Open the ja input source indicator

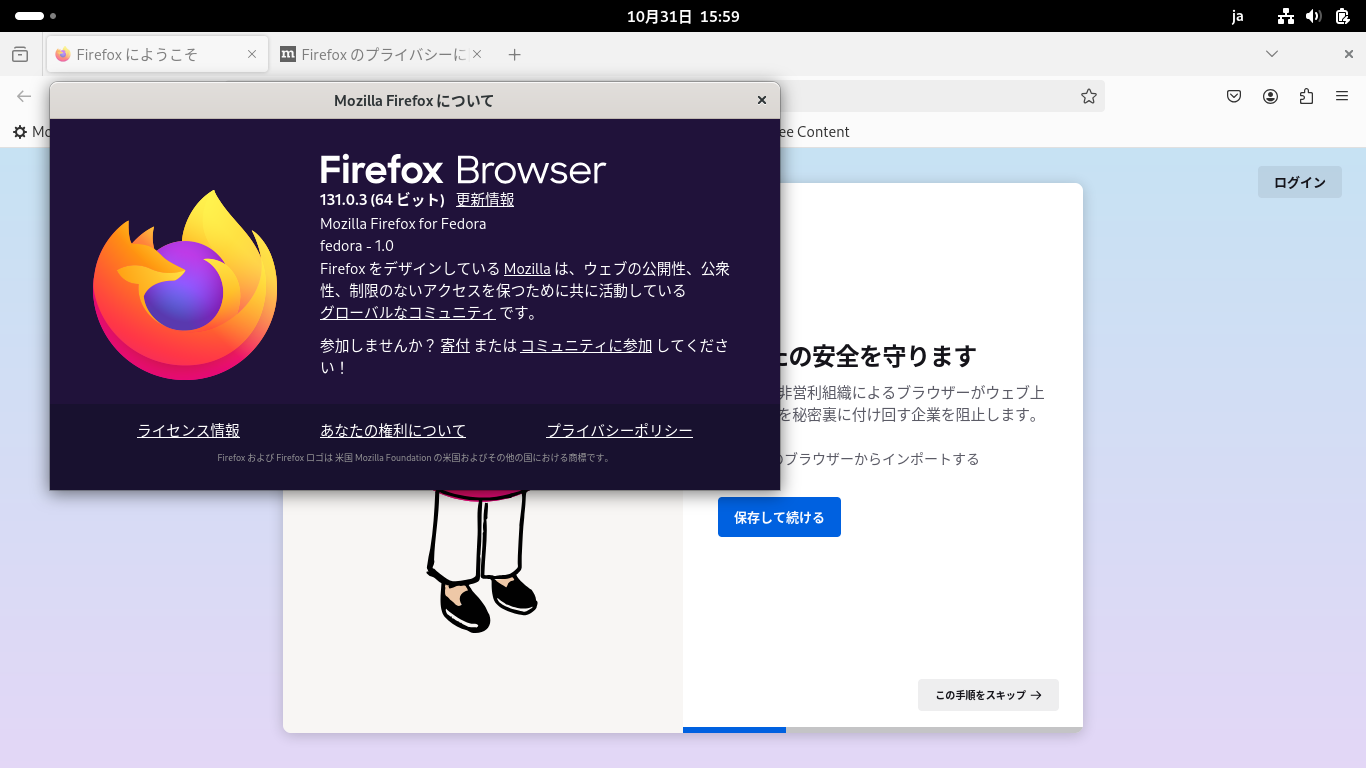pos(1238,16)
